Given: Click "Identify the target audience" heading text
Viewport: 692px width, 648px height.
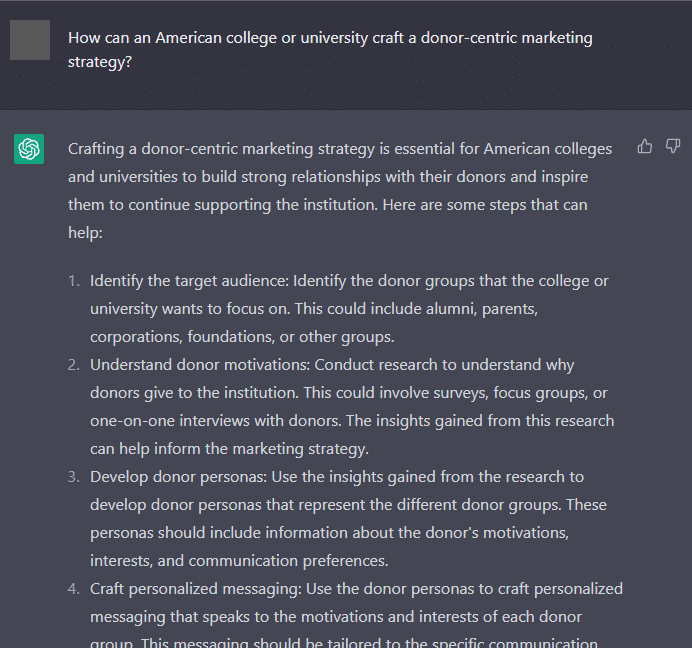Looking at the screenshot, I should tap(188, 281).
